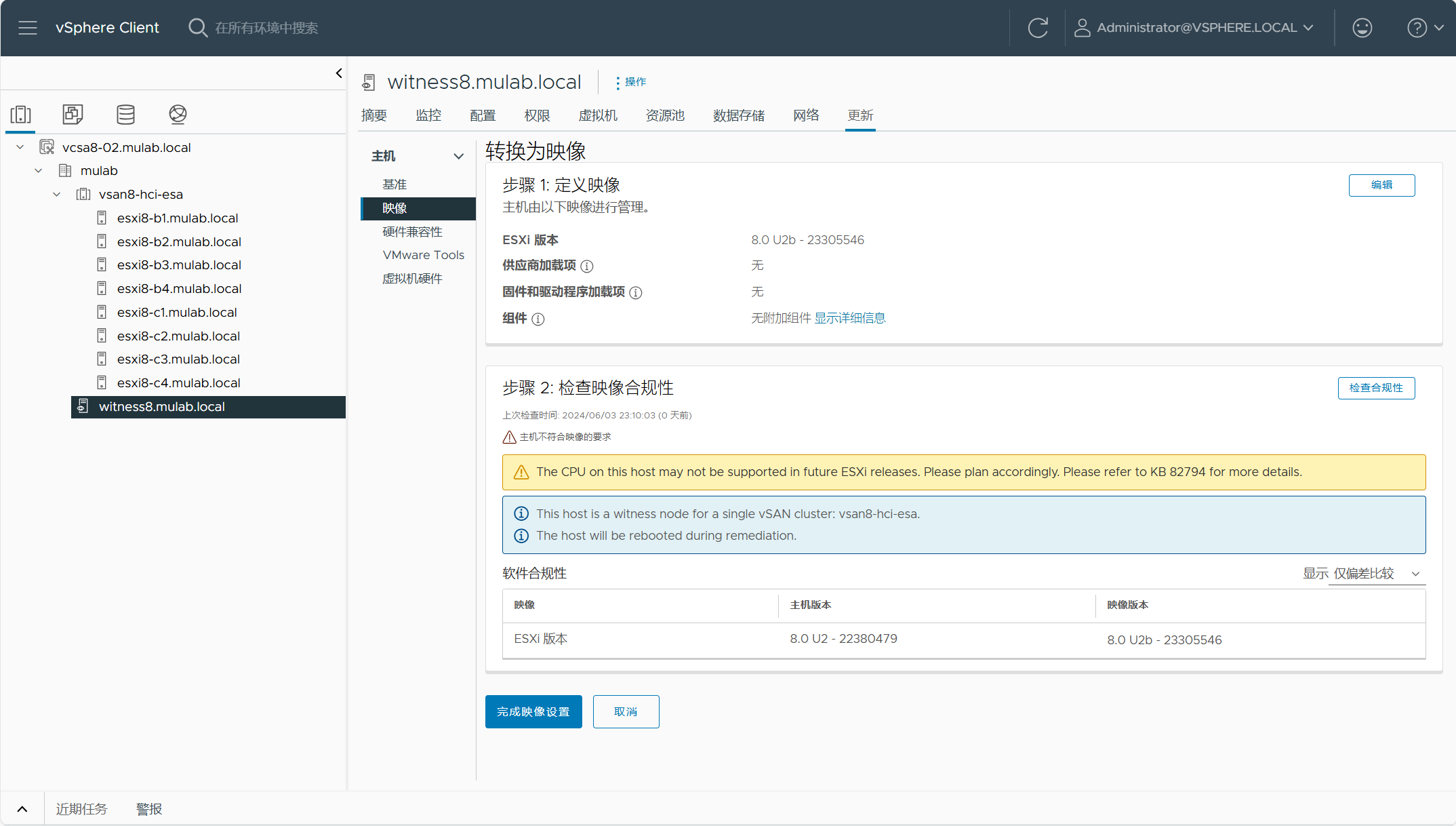Collapse the vcsa8-02.mulab.local tree node

(x=20, y=147)
